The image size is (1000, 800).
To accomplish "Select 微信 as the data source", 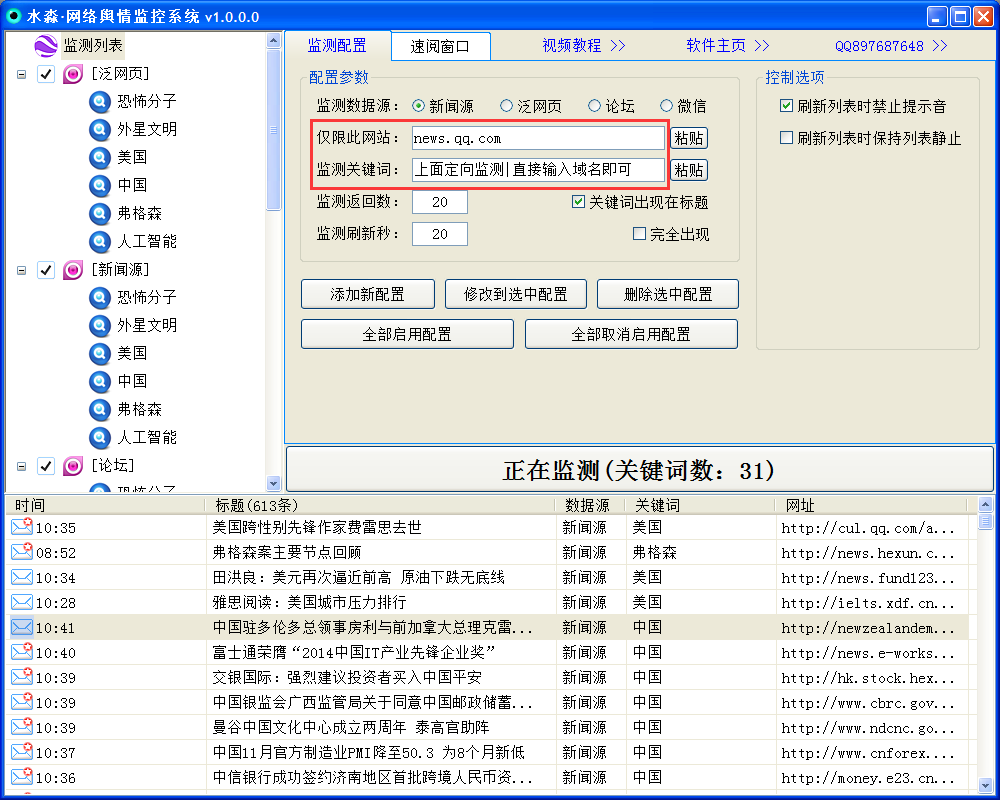I will click(666, 106).
